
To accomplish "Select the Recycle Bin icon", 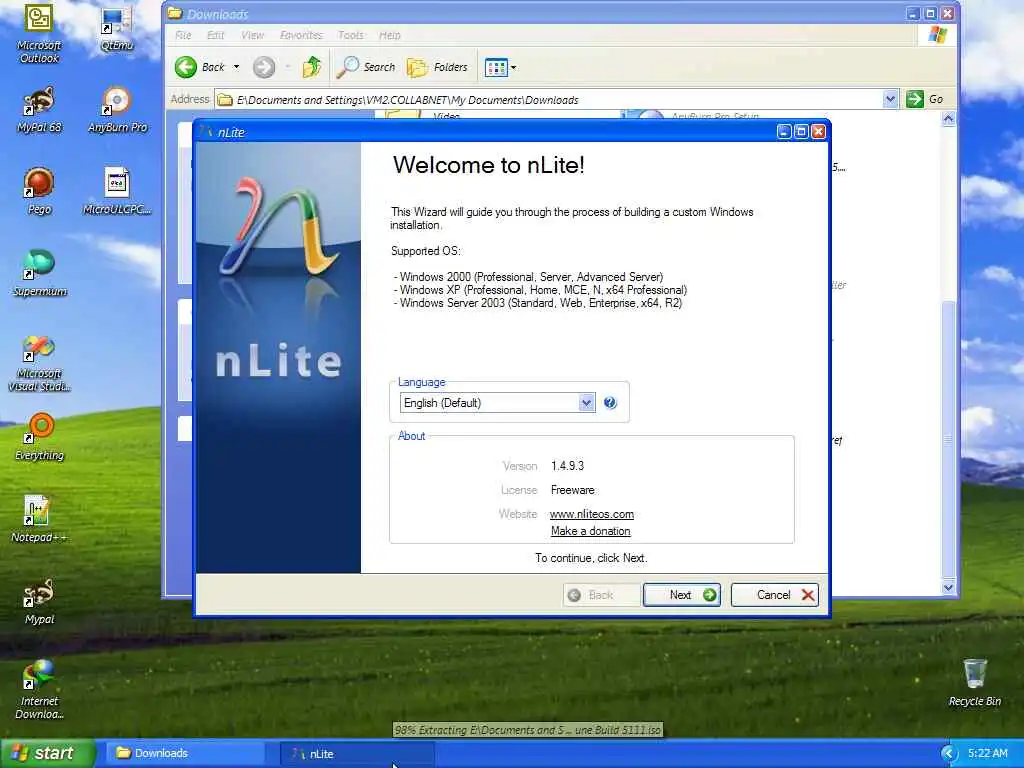I will (974, 683).
